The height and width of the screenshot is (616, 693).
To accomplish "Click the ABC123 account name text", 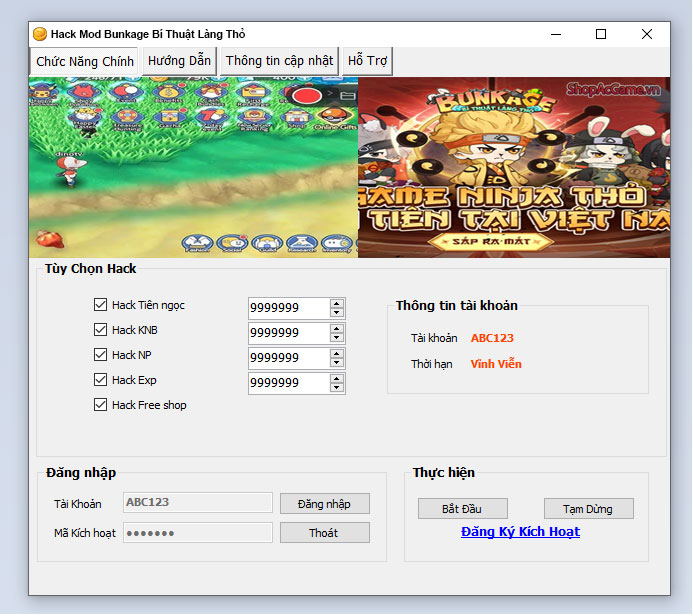I will (x=492, y=338).
